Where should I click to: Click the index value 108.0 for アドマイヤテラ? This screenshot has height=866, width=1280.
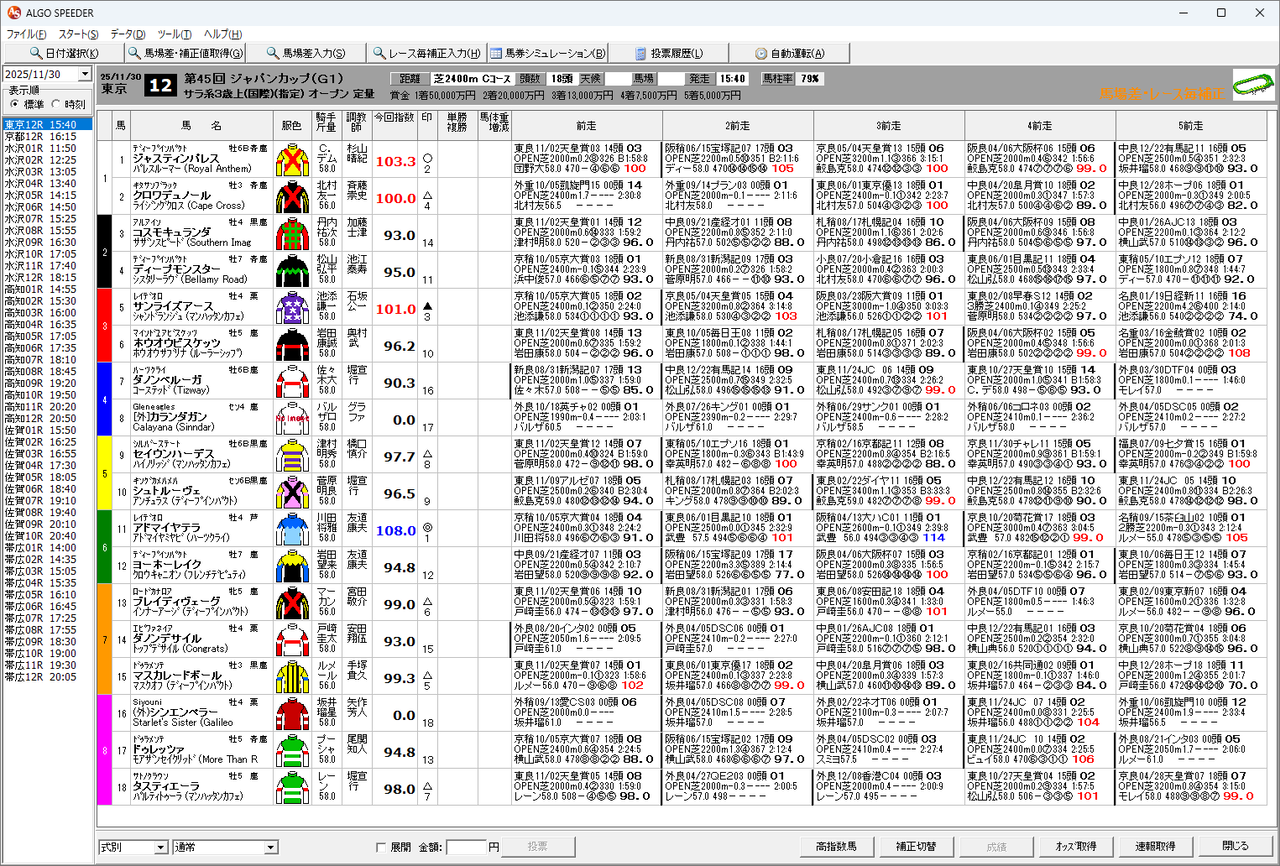pyautogui.click(x=395, y=531)
